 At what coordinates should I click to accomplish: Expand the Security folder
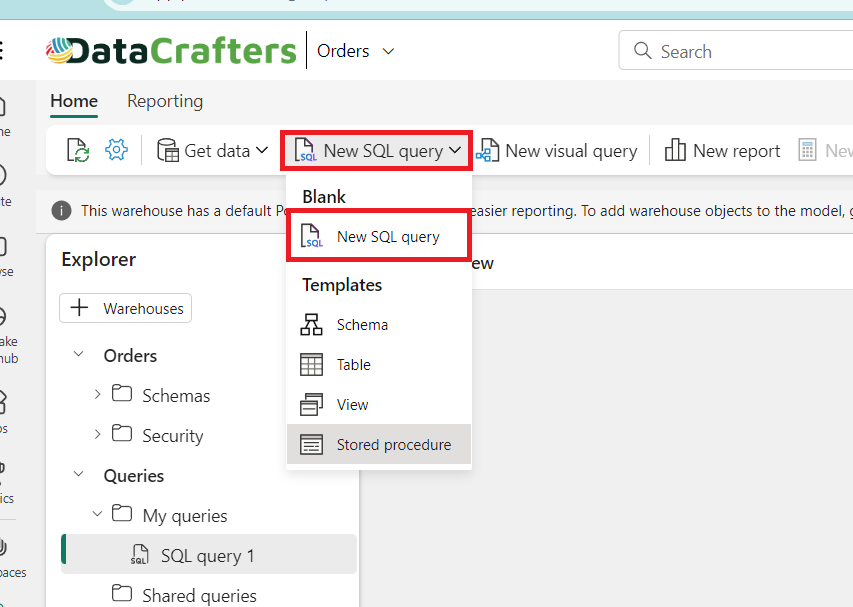pos(97,435)
